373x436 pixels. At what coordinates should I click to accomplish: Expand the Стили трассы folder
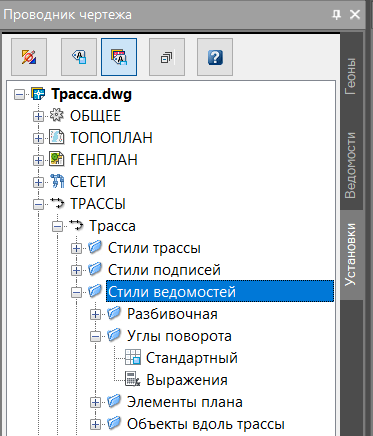tap(76, 248)
